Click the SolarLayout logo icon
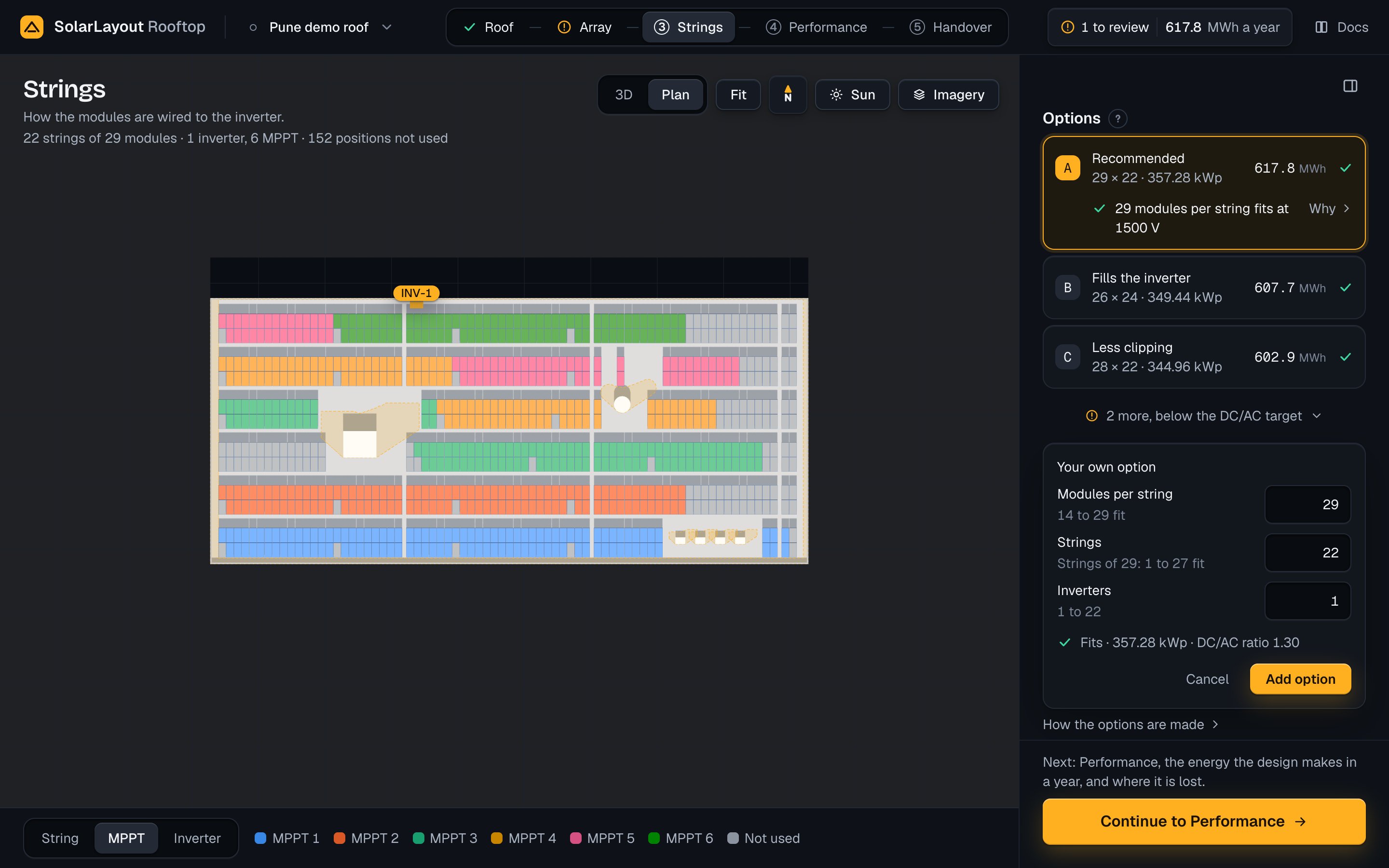Image resolution: width=1389 pixels, height=868 pixels. click(x=31, y=27)
